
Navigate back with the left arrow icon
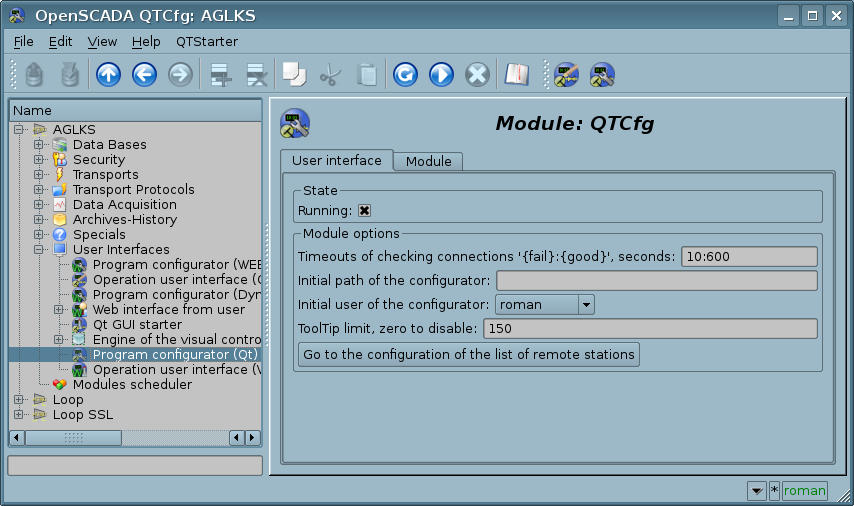point(144,75)
